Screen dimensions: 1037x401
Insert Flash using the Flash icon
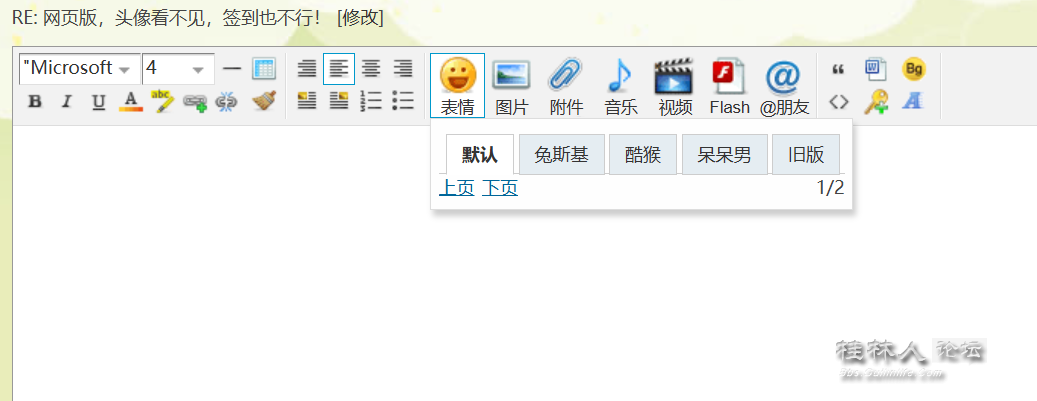tap(729, 85)
